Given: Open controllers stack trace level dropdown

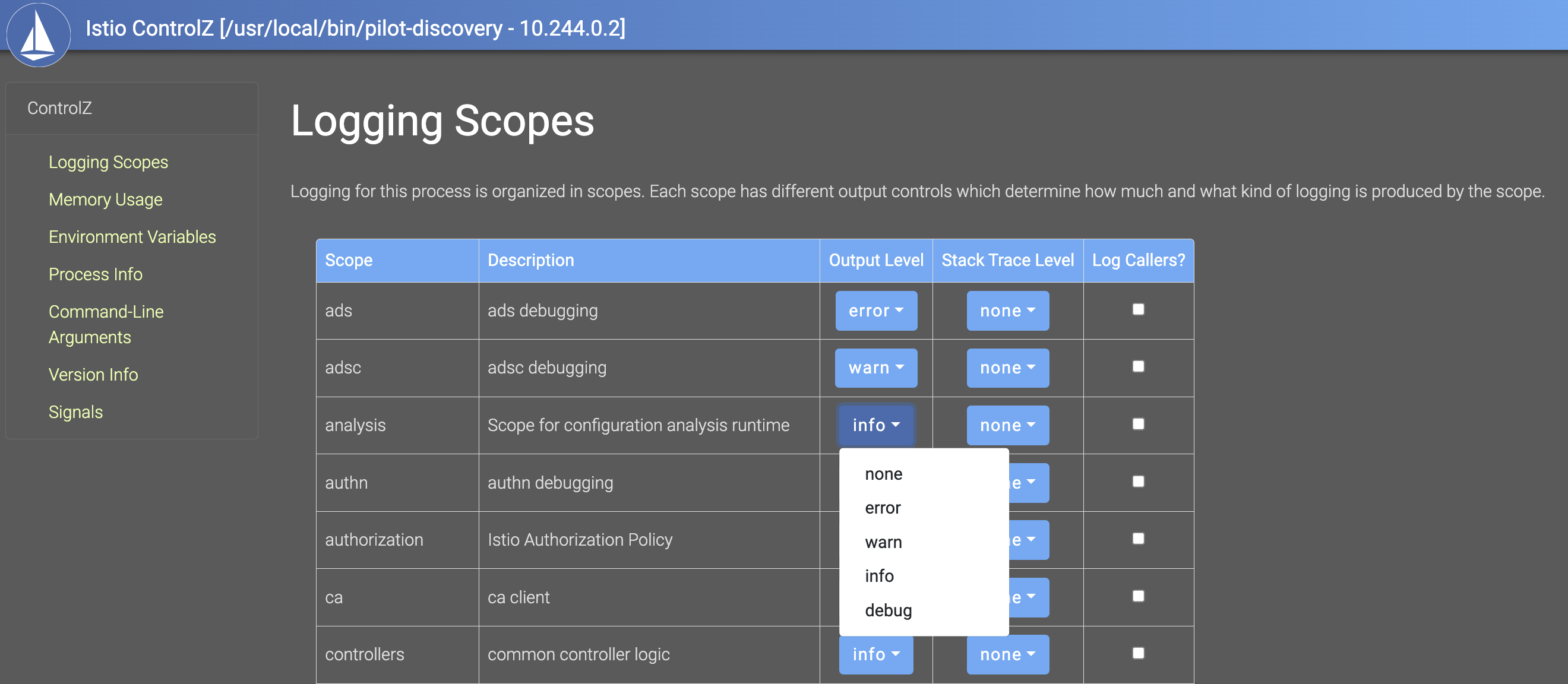Looking at the screenshot, I should click(x=1007, y=654).
